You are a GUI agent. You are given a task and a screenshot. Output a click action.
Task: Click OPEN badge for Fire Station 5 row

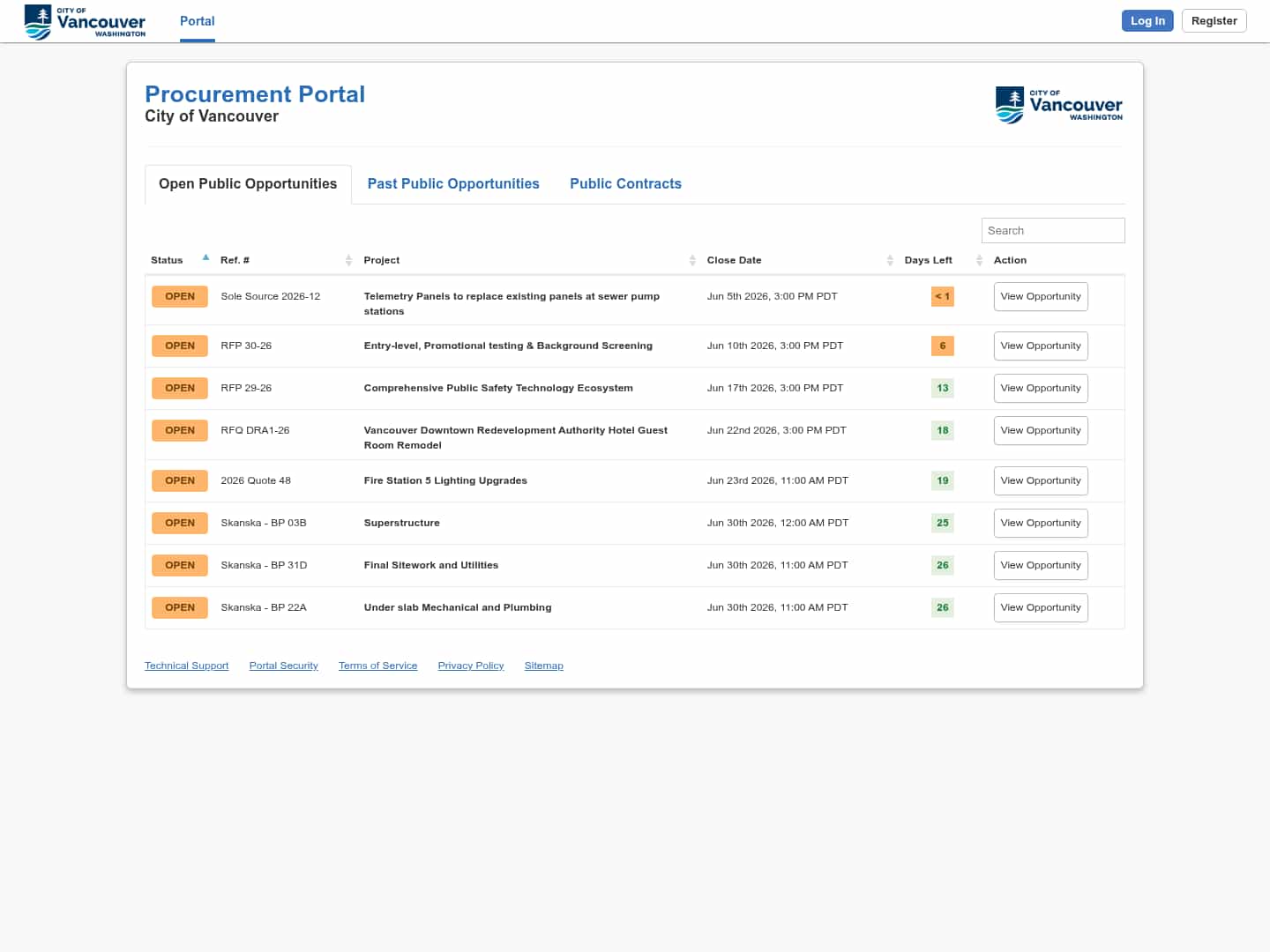[180, 480]
